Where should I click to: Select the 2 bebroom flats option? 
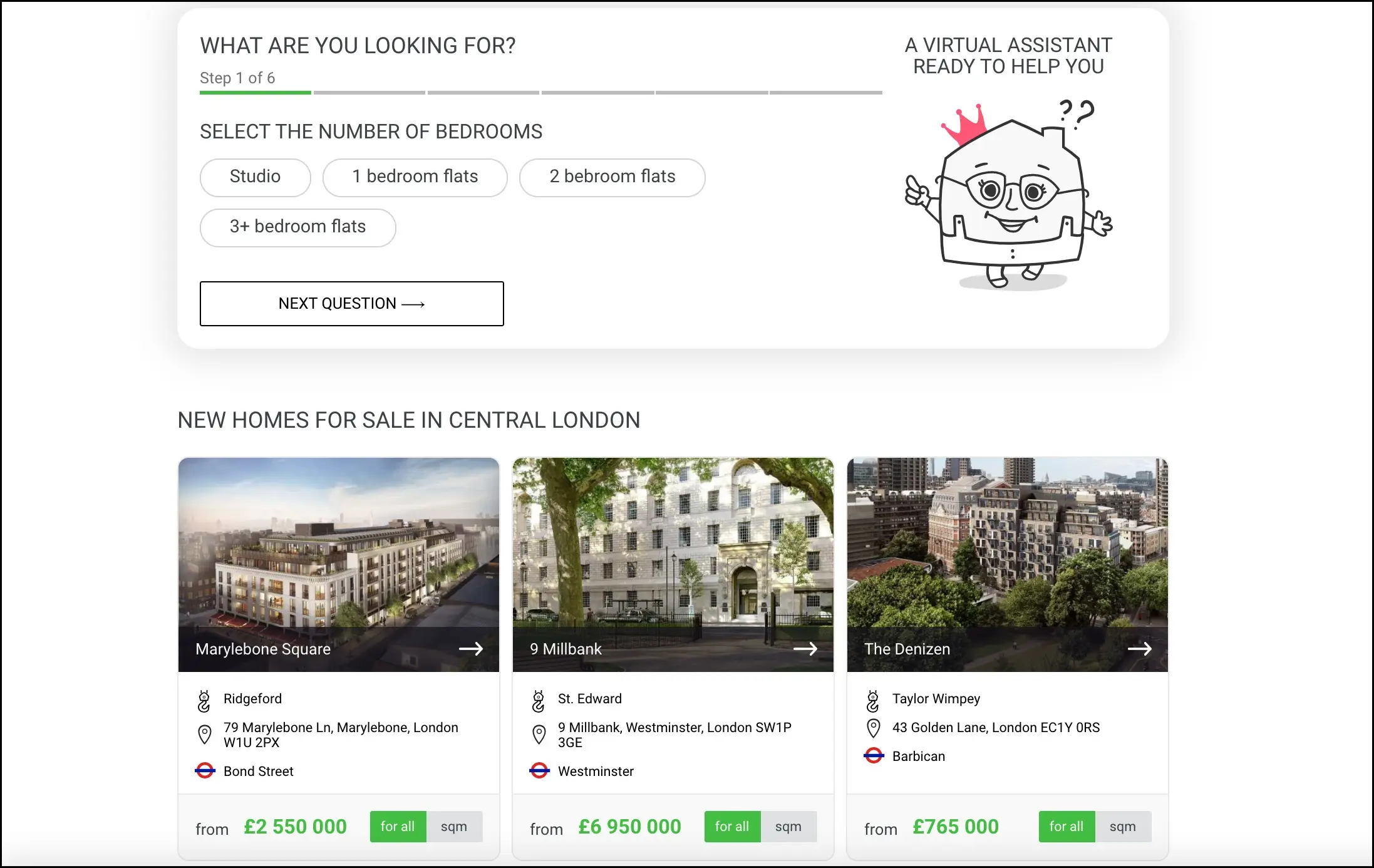[612, 177]
